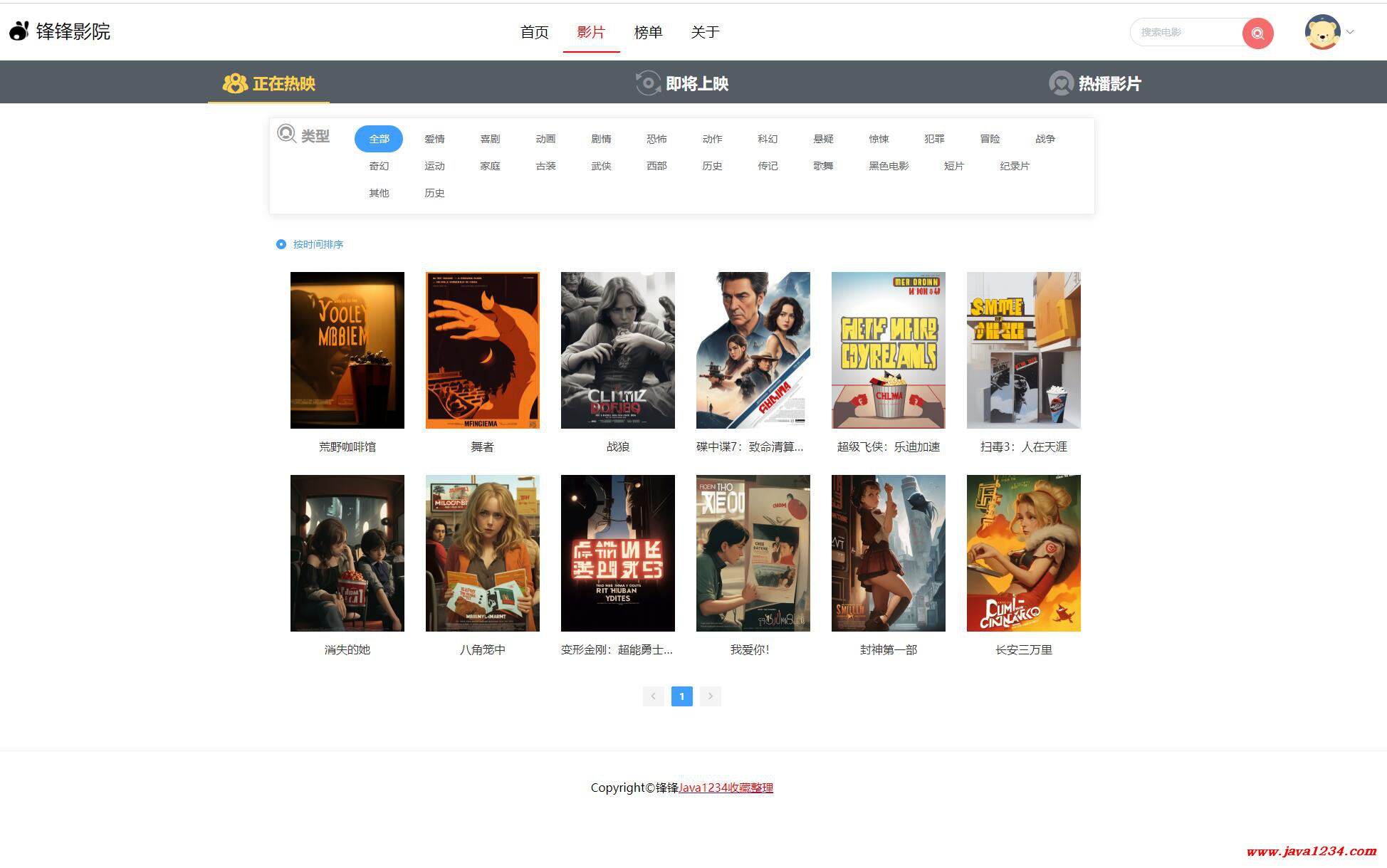Screen dimensions: 1387x868
Task: Filter by 黑色电影 genre
Action: 889,166
